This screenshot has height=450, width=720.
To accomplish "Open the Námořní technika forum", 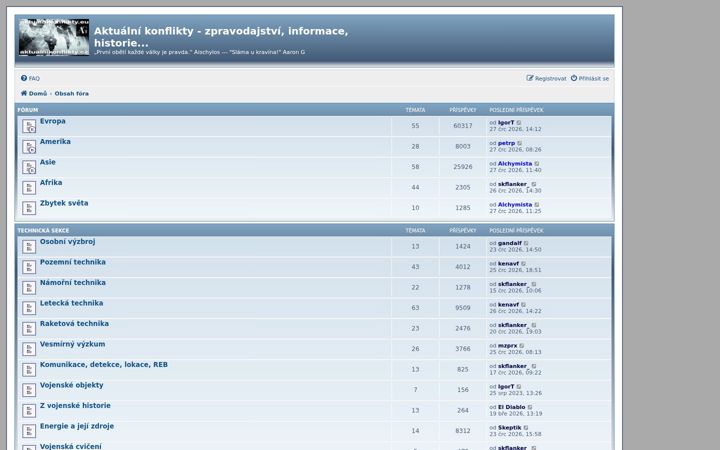I will click(x=73, y=282).
